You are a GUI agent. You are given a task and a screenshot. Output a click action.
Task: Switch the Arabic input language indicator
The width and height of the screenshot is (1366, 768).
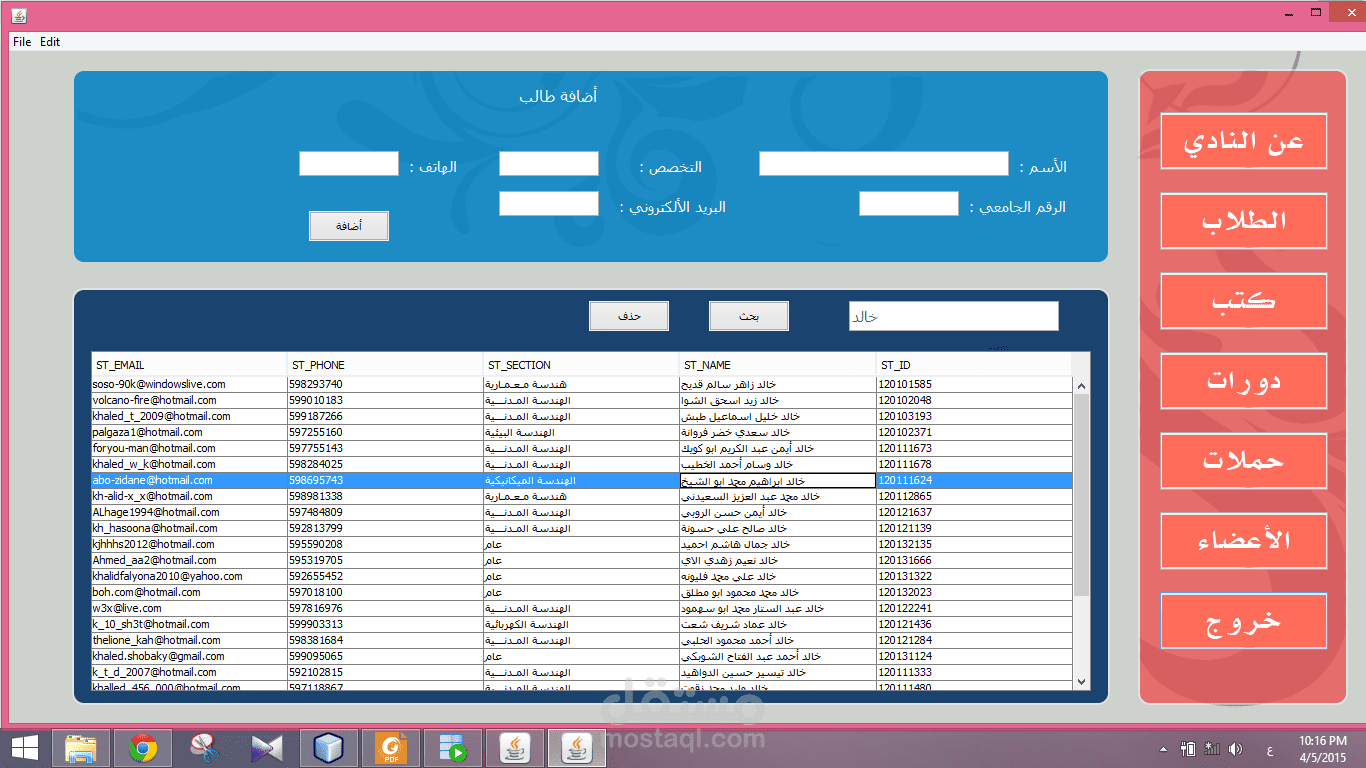point(1270,749)
